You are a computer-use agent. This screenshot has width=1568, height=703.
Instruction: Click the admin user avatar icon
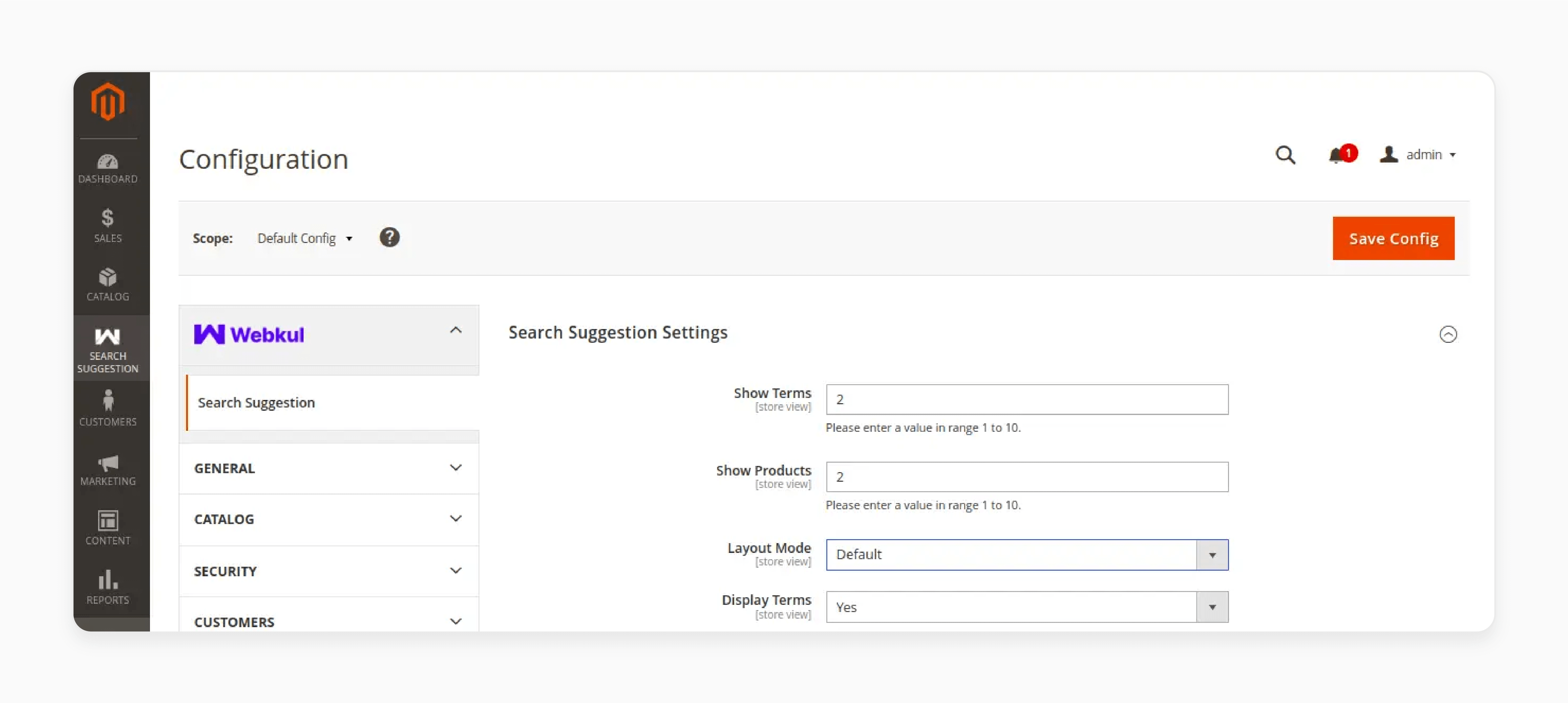pos(1388,154)
